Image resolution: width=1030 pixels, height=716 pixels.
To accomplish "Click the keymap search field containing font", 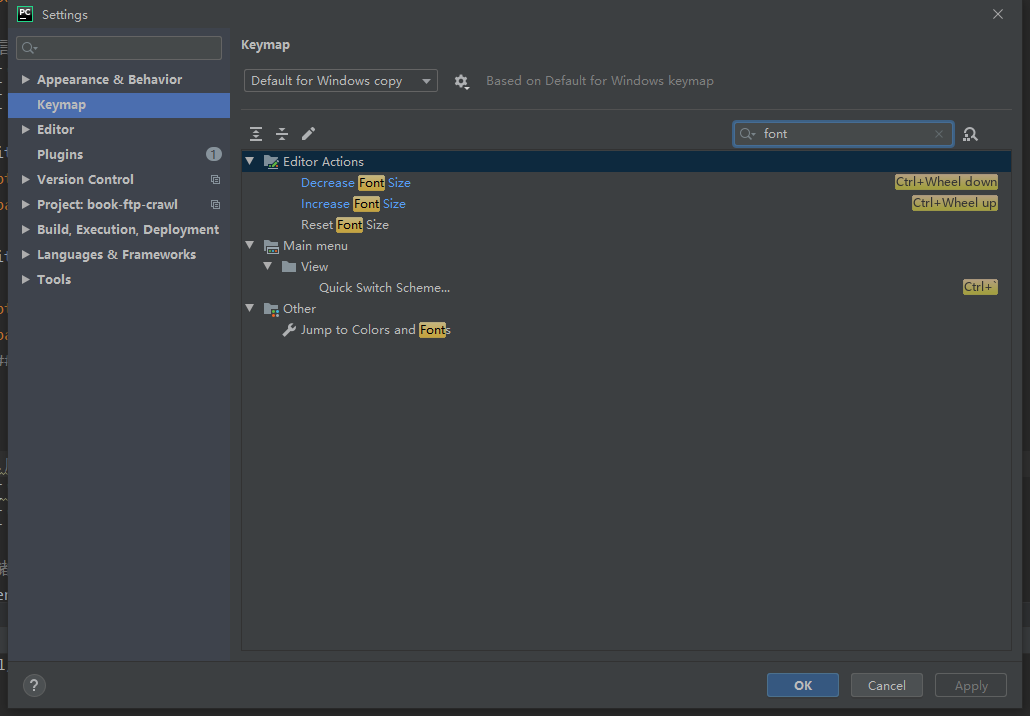I will coord(843,134).
